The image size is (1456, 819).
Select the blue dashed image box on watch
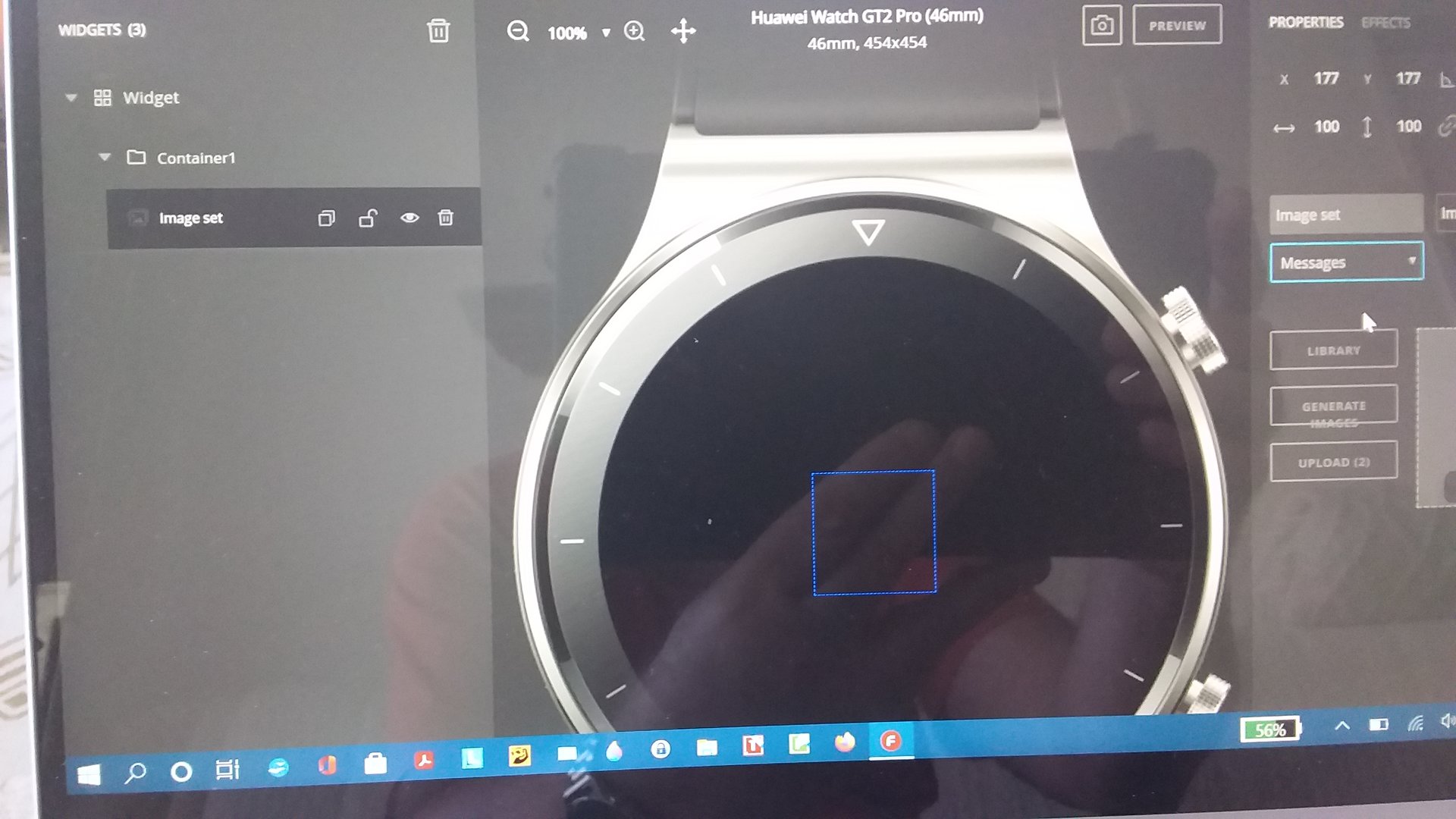tap(874, 532)
